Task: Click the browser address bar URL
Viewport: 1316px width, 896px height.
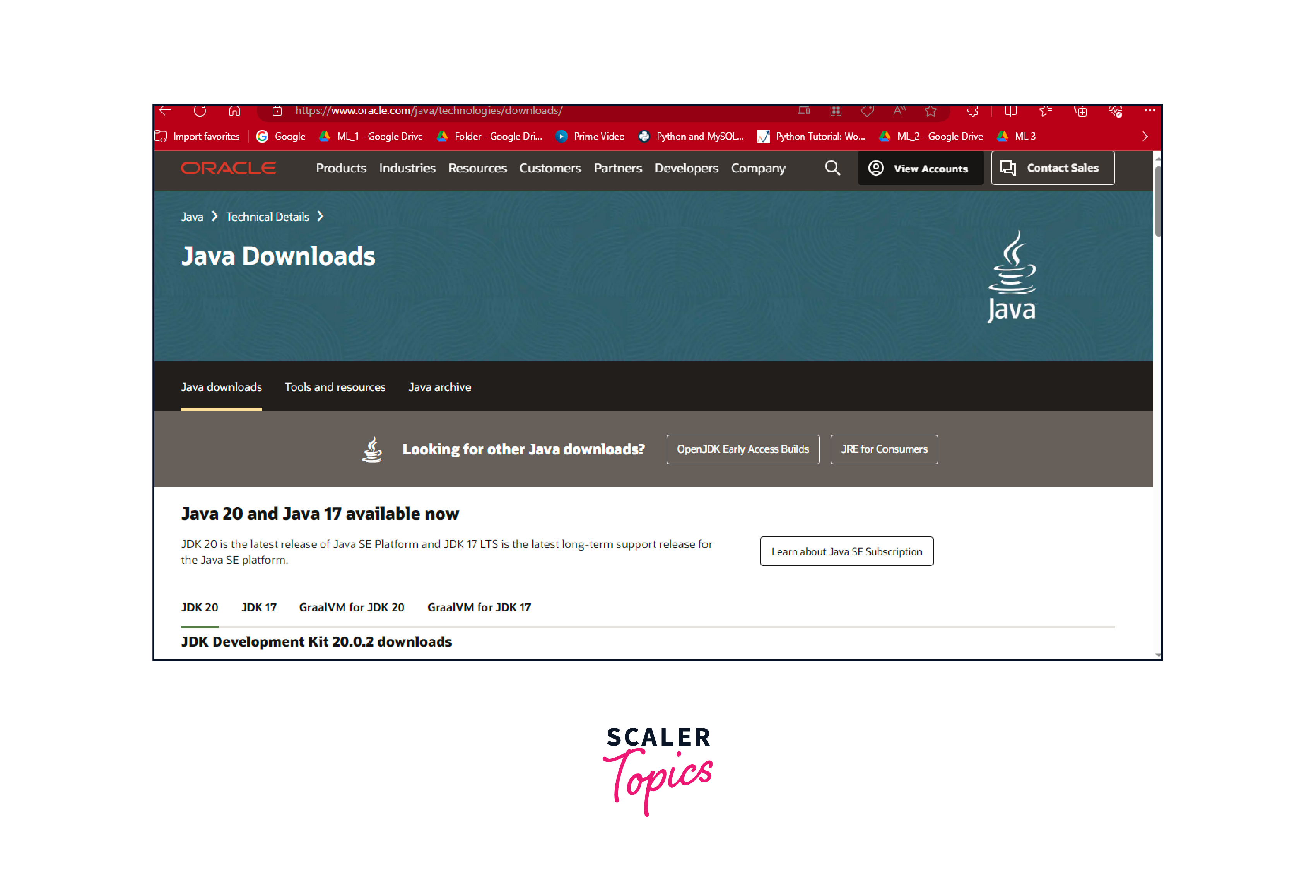Action: click(429, 111)
